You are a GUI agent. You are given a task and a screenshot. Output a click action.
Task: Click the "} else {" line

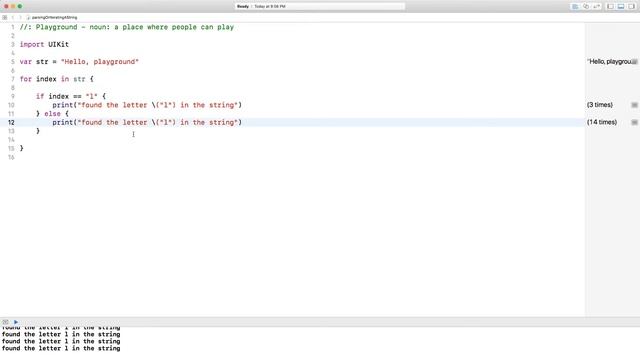coord(52,114)
